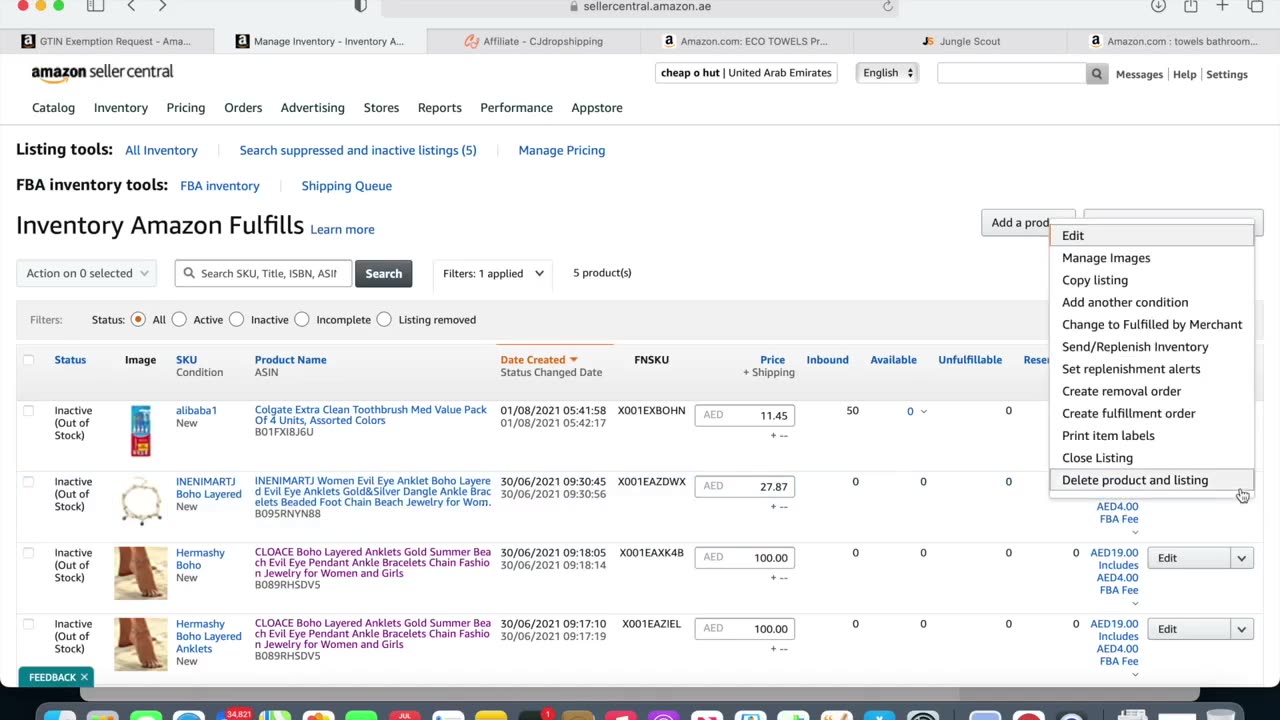Open the English language selector
1280x720 pixels.
(x=888, y=73)
